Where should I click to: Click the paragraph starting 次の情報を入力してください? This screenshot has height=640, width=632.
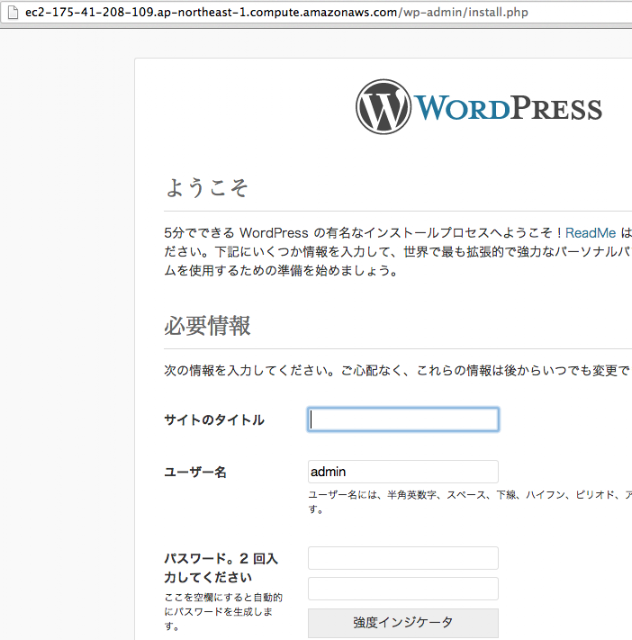(x=398, y=370)
